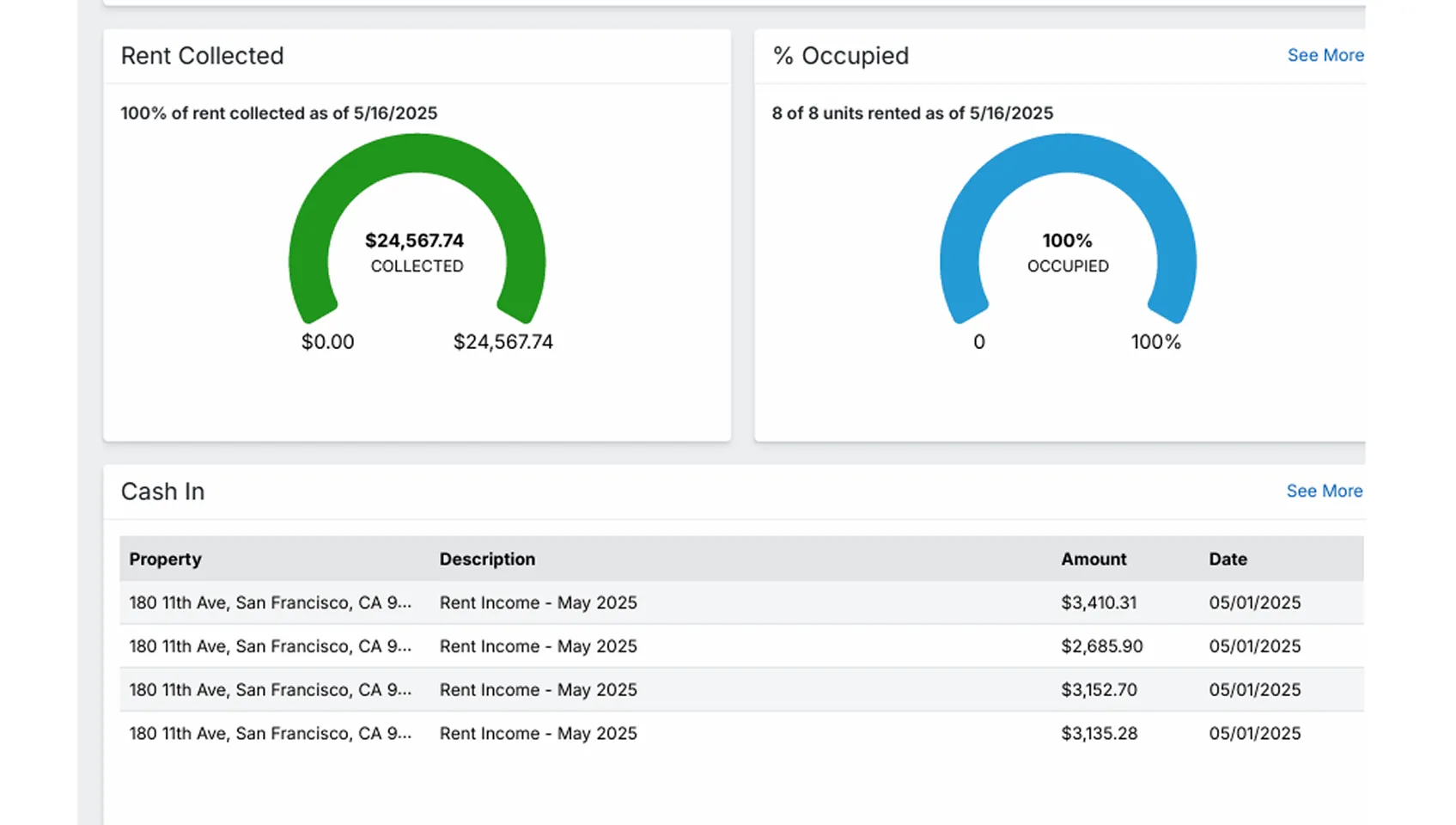1456x825 pixels.
Task: Click the Rent Collected card title
Action: click(202, 56)
